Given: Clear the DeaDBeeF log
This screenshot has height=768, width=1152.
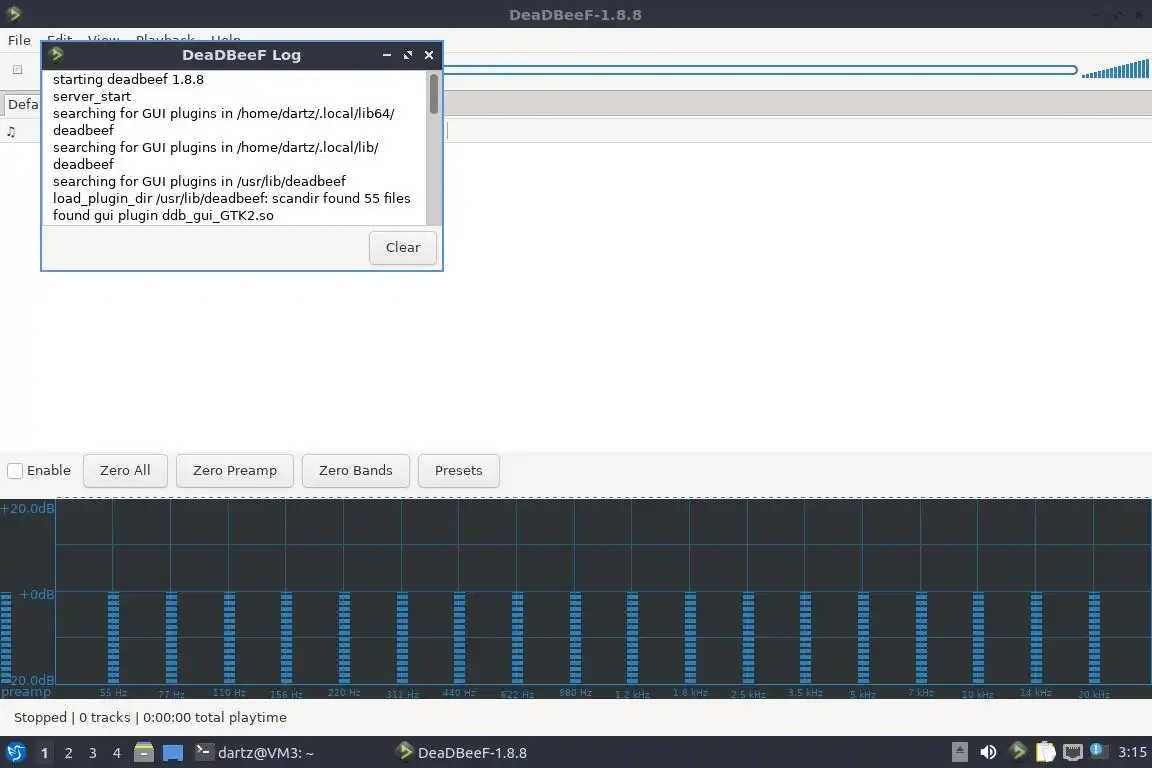Looking at the screenshot, I should [x=403, y=248].
